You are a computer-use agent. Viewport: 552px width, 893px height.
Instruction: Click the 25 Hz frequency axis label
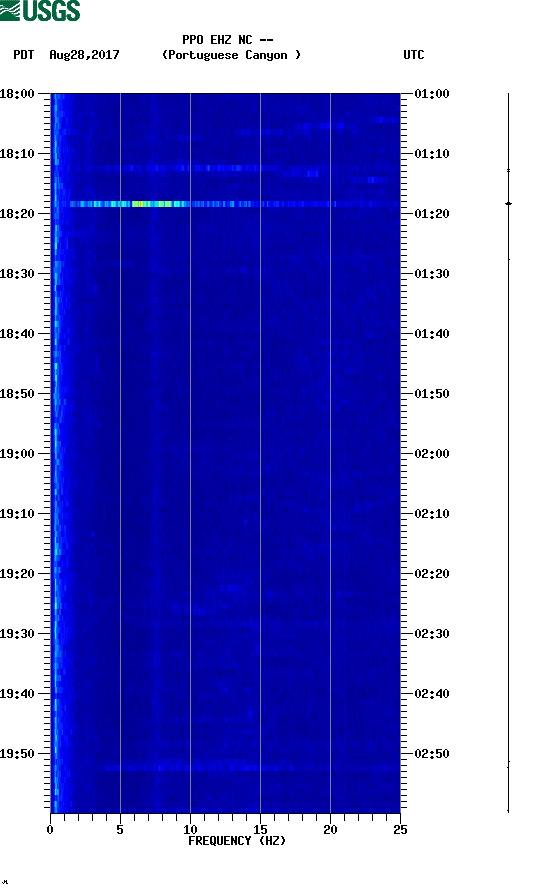400,830
